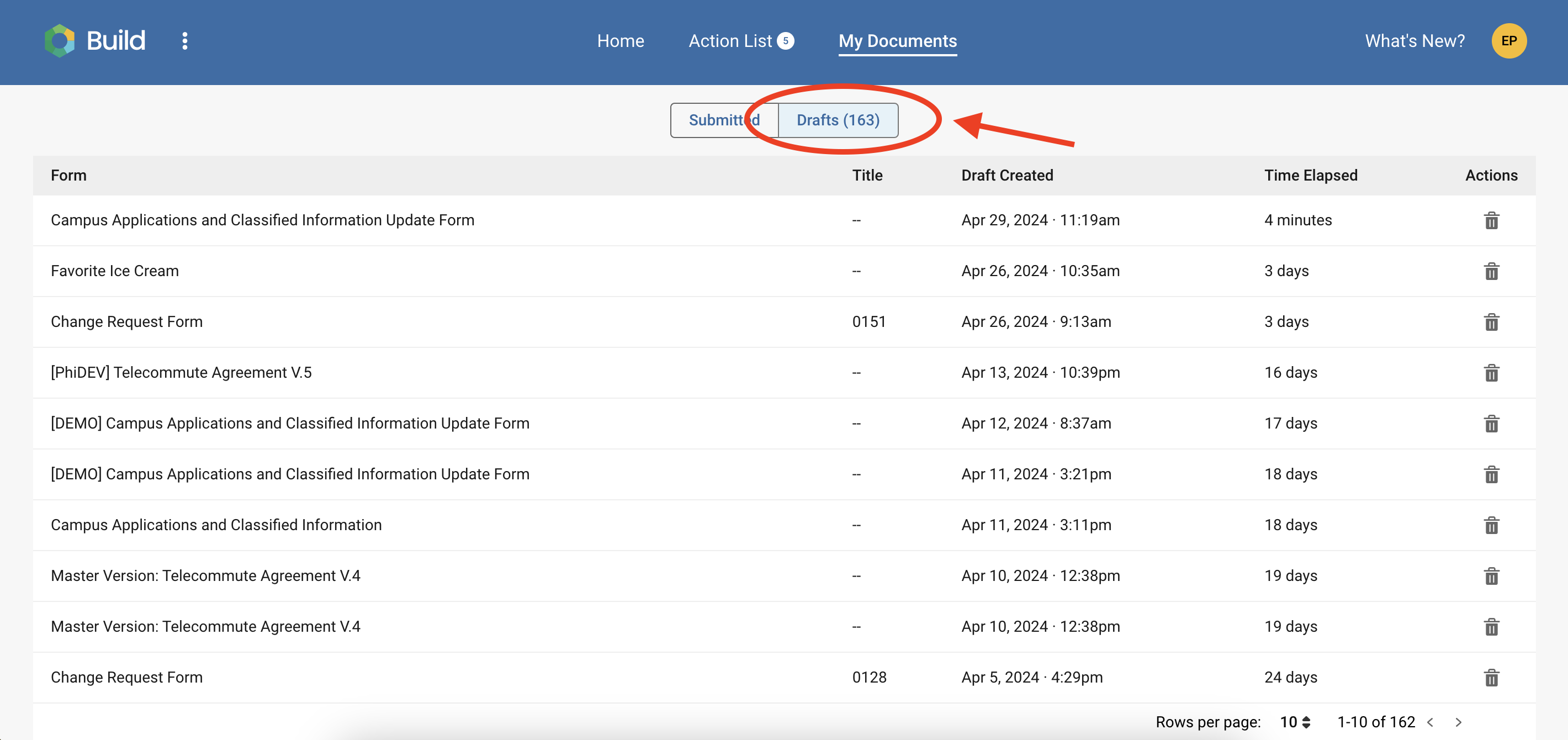1568x740 pixels.
Task: Delete the [PhiDEV] Telecommute Agreement V.5 draft
Action: [1491, 373]
